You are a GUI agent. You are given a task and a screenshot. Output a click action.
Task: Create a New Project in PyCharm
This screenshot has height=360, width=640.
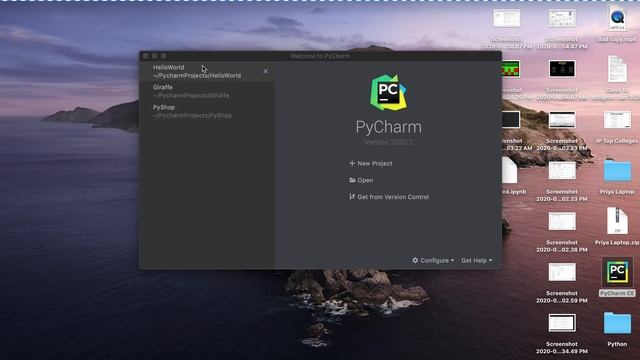(371, 163)
